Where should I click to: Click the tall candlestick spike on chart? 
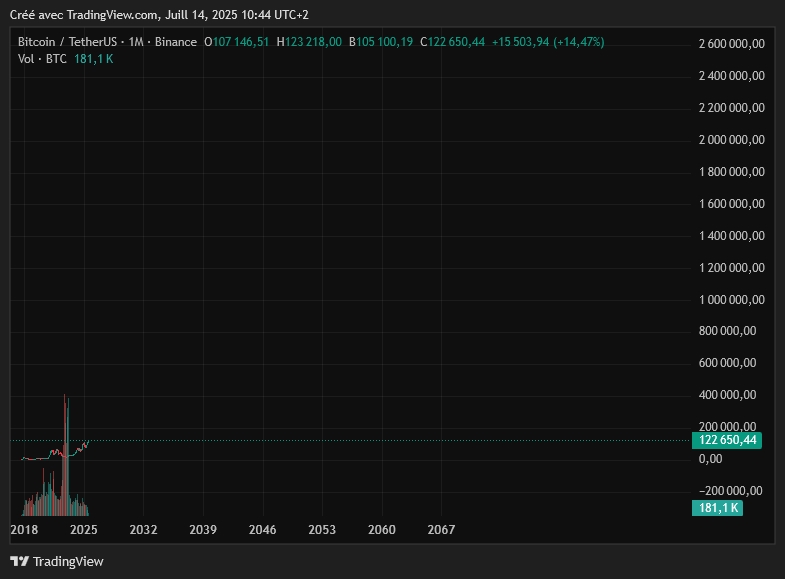coord(66,420)
